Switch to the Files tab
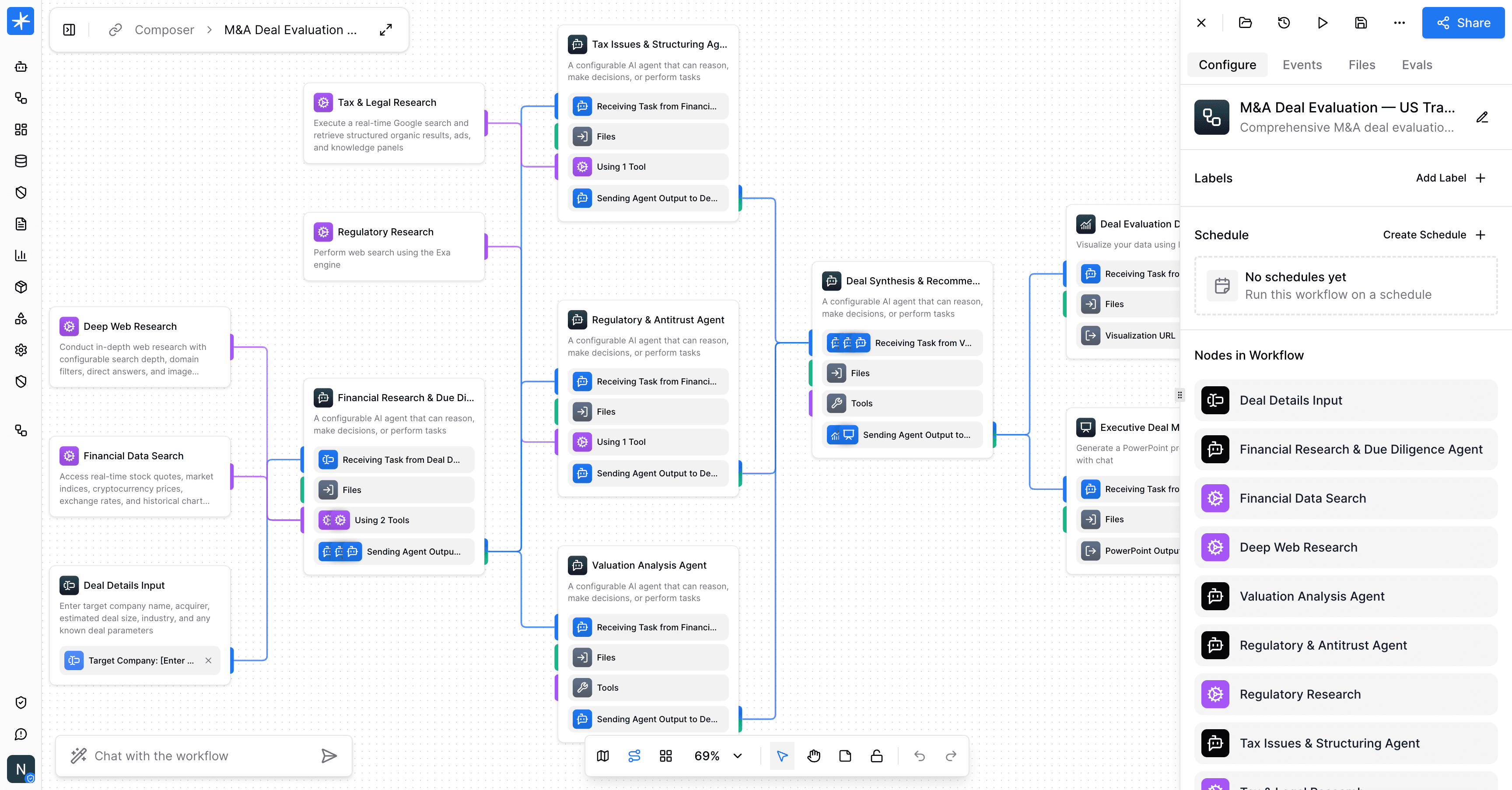The image size is (1512, 790). coord(1362,65)
